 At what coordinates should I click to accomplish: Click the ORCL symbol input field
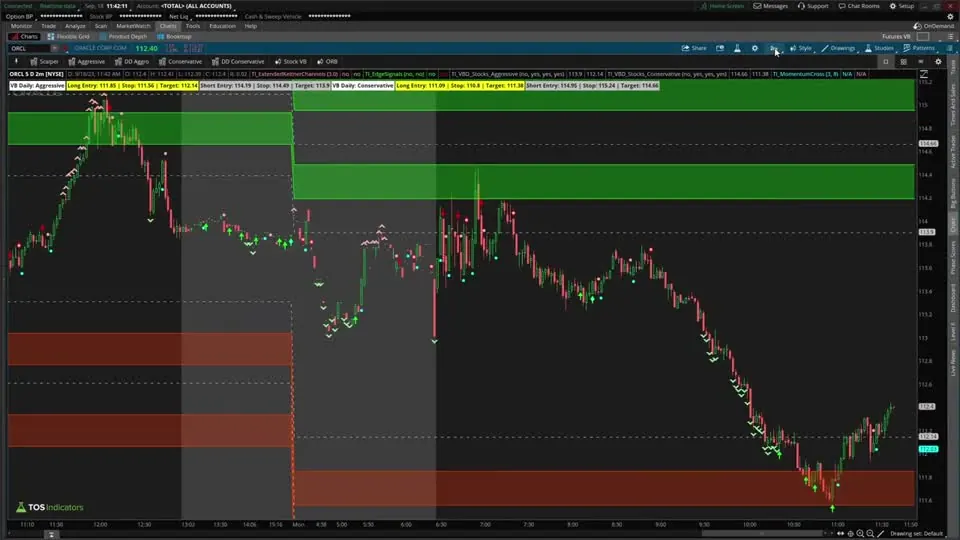coord(29,48)
